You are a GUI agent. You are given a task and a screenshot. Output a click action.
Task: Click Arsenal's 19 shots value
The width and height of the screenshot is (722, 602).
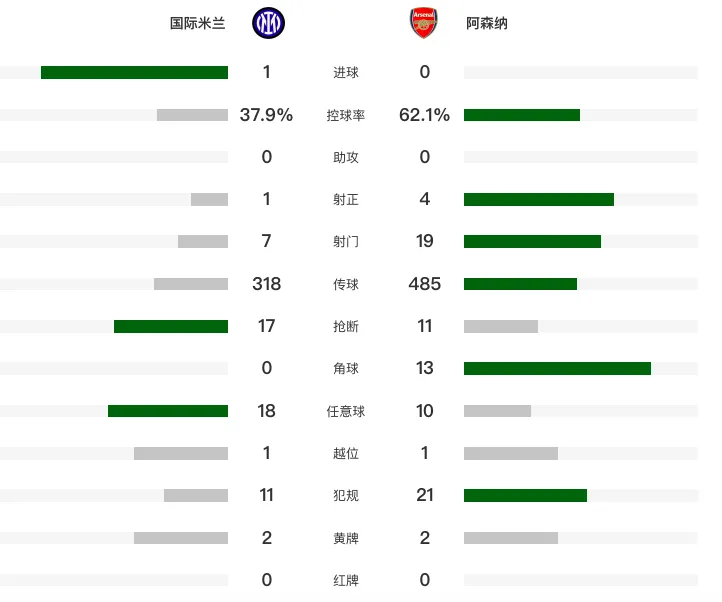click(x=425, y=241)
